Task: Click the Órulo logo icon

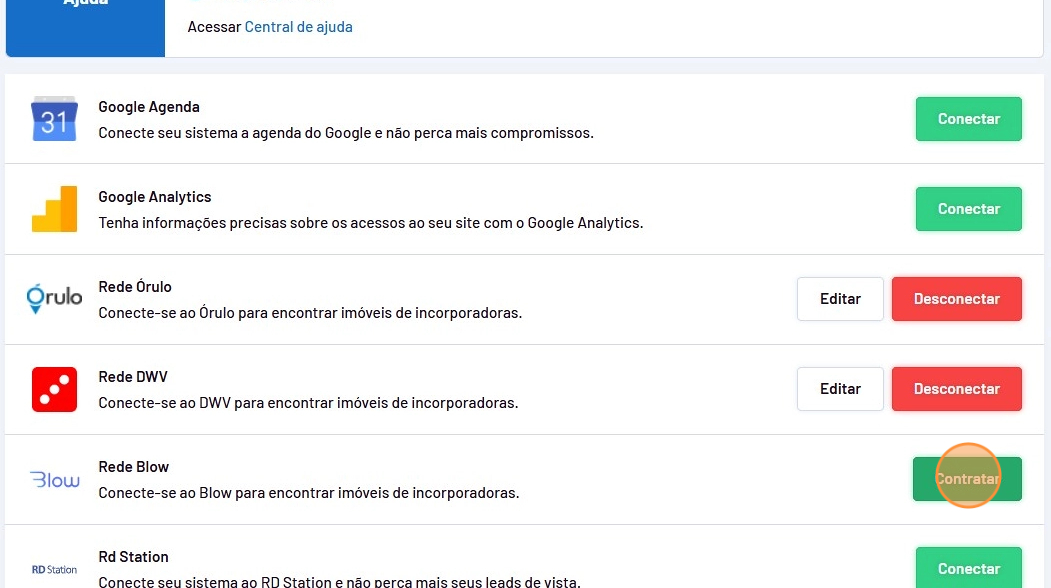Action: [x=54, y=299]
